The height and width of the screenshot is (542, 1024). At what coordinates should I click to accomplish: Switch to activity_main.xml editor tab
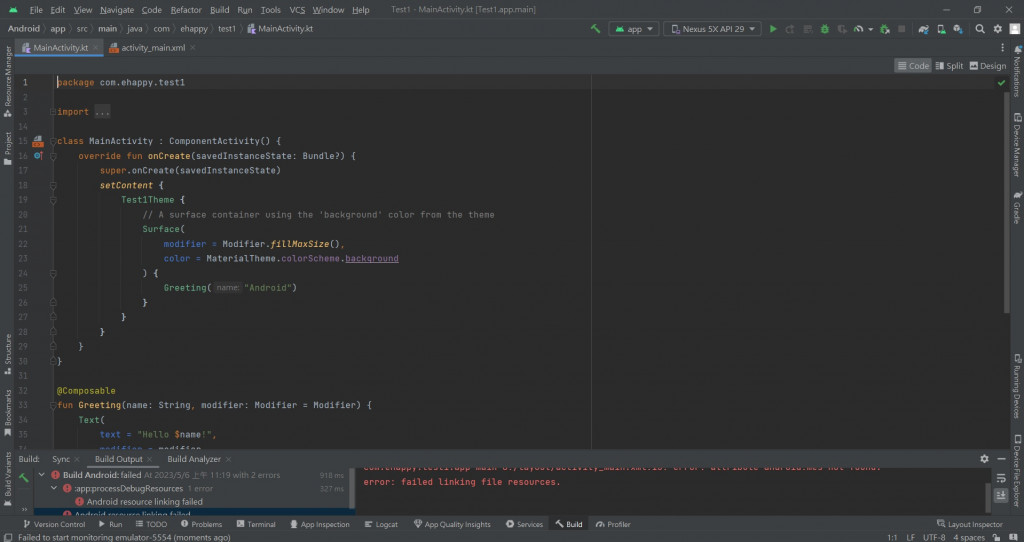[x=153, y=48]
